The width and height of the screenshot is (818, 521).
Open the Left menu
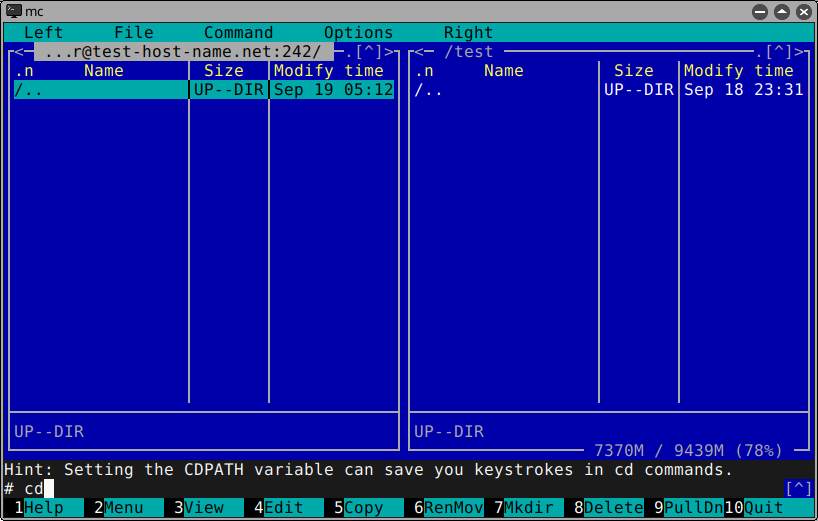(x=43, y=32)
